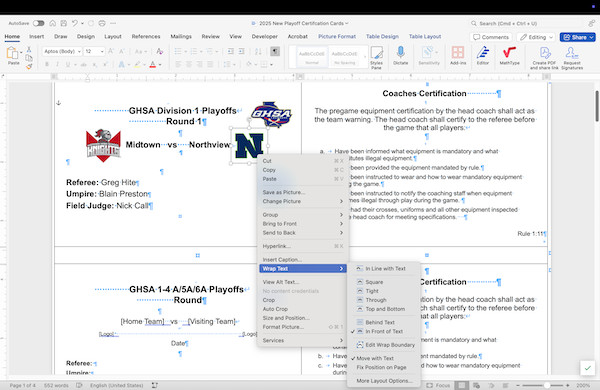The image size is (600, 390).
Task: Toggle Underline formatting
Action: click(x=68, y=64)
